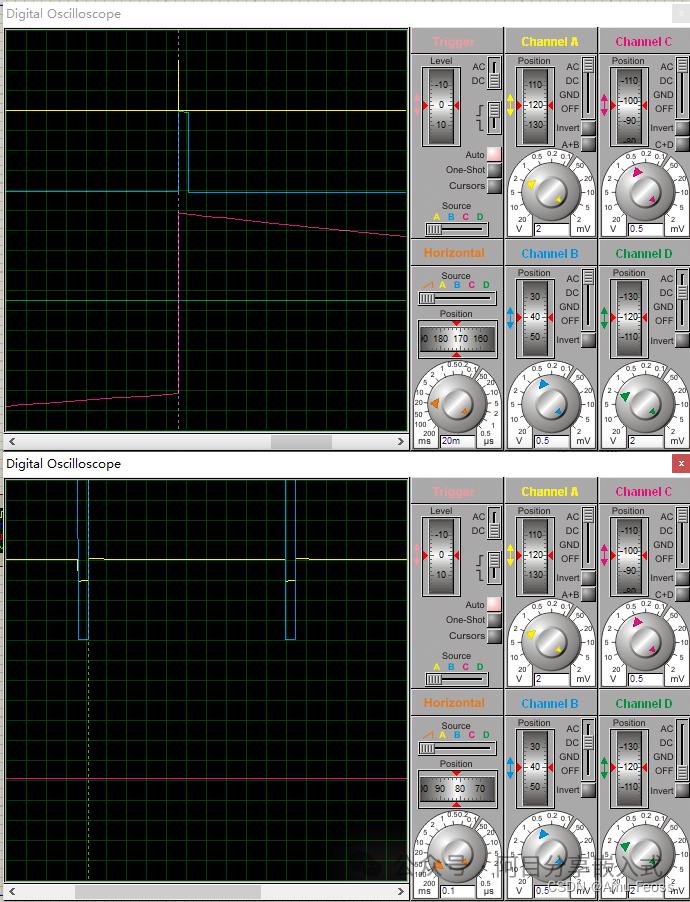Click Channel D green position arrows, lower scope
The width and height of the screenshot is (690, 902).
(604, 767)
